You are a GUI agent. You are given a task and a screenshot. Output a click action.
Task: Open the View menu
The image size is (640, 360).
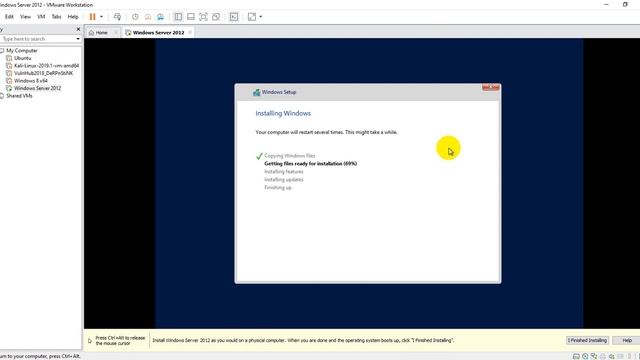pyautogui.click(x=25, y=17)
